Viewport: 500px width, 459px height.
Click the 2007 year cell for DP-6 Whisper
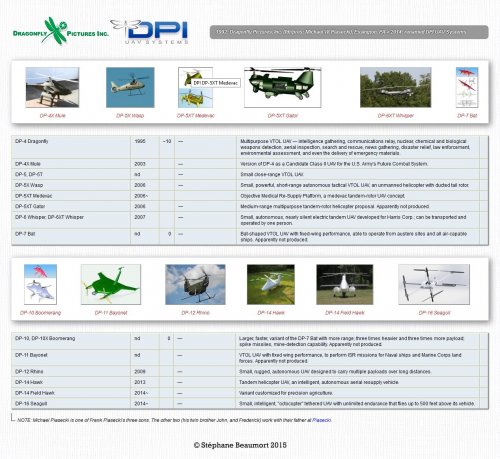tap(145, 220)
